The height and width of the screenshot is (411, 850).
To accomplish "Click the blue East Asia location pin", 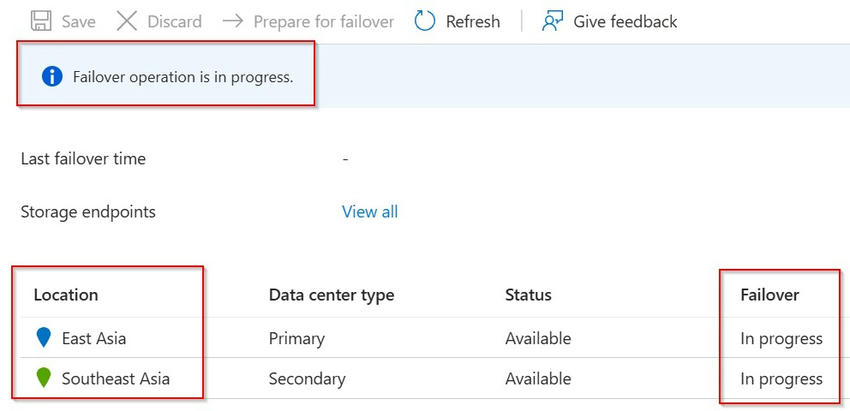I will coord(42,338).
